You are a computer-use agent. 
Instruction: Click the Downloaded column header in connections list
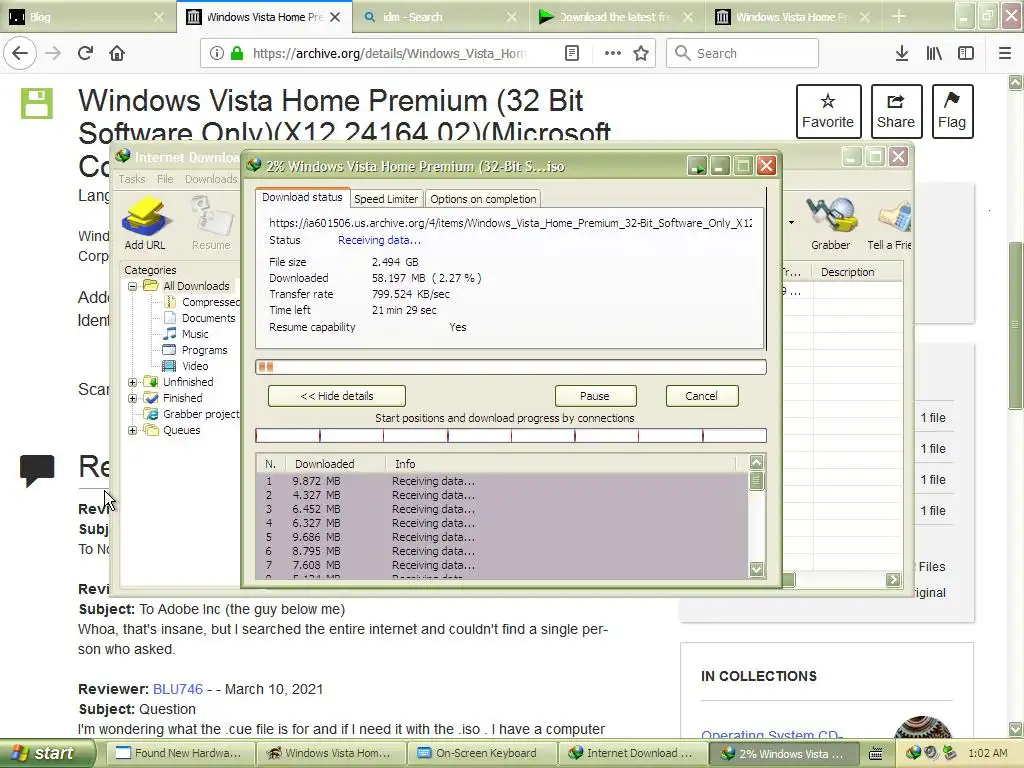(336, 464)
